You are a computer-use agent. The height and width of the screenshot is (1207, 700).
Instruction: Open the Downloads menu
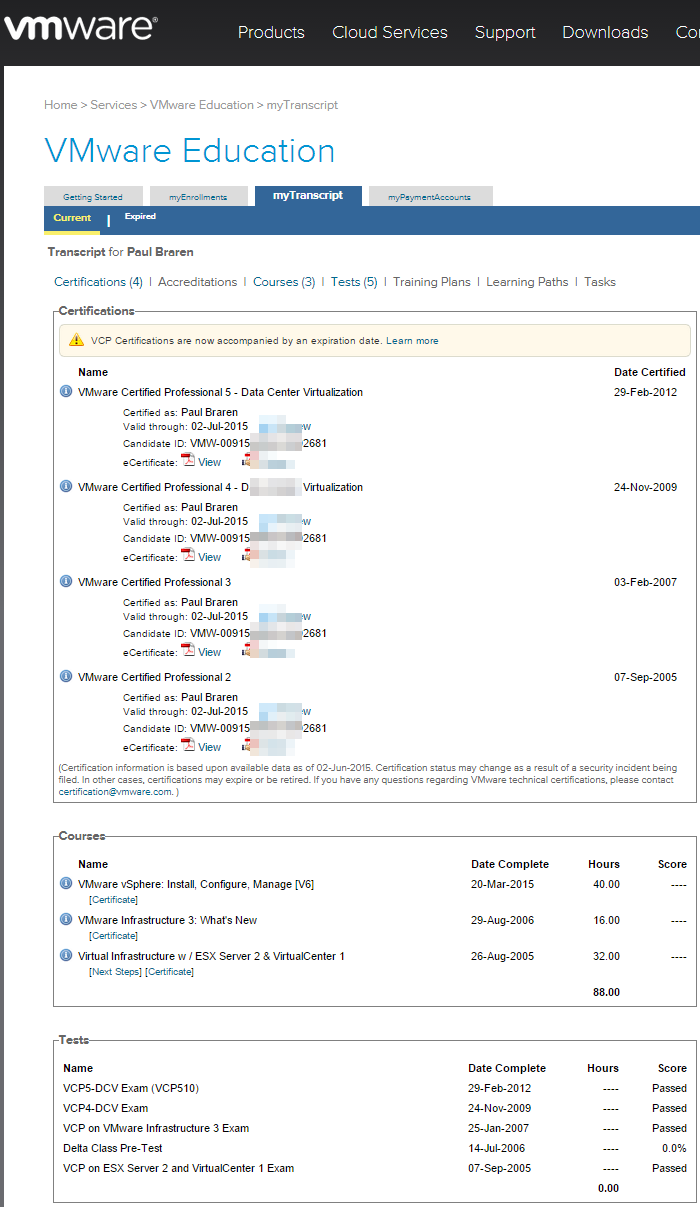click(x=605, y=32)
